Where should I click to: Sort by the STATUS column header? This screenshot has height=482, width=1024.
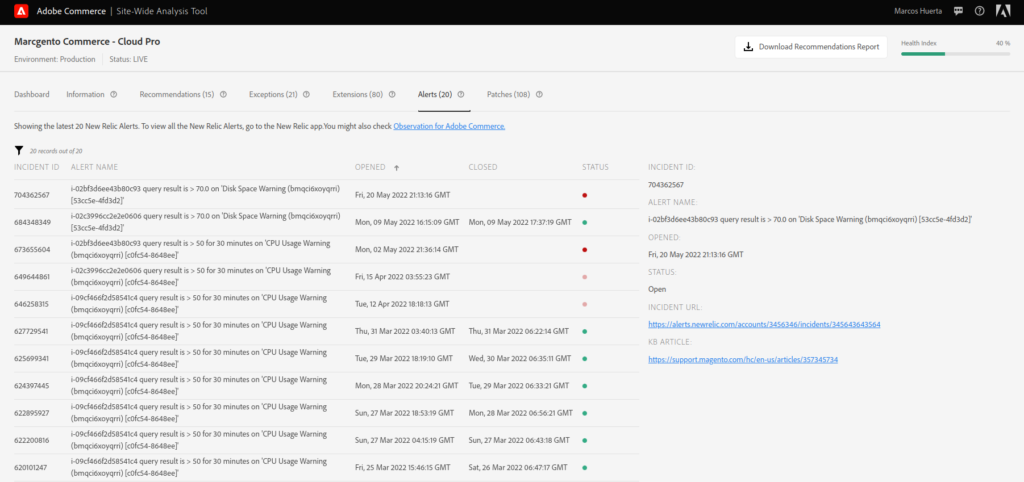596,167
